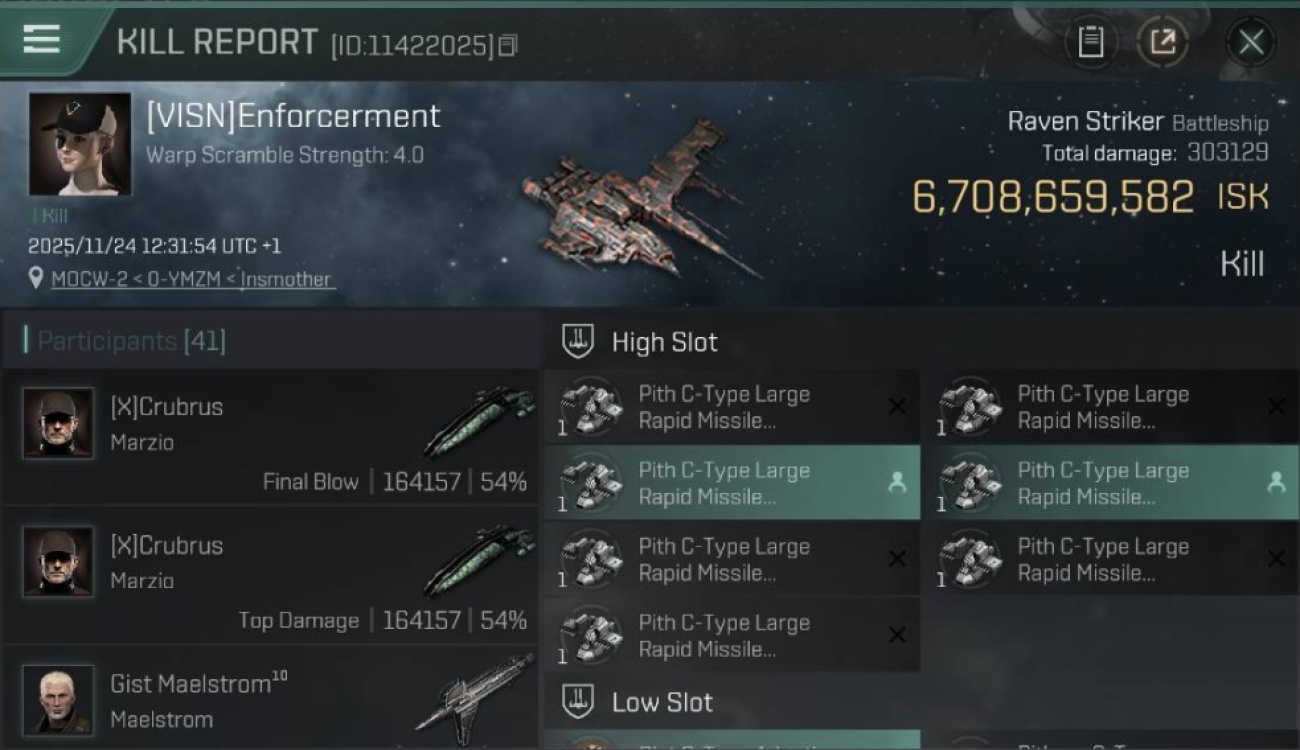Select Gist Maelstrom participant entry

(x=270, y=700)
